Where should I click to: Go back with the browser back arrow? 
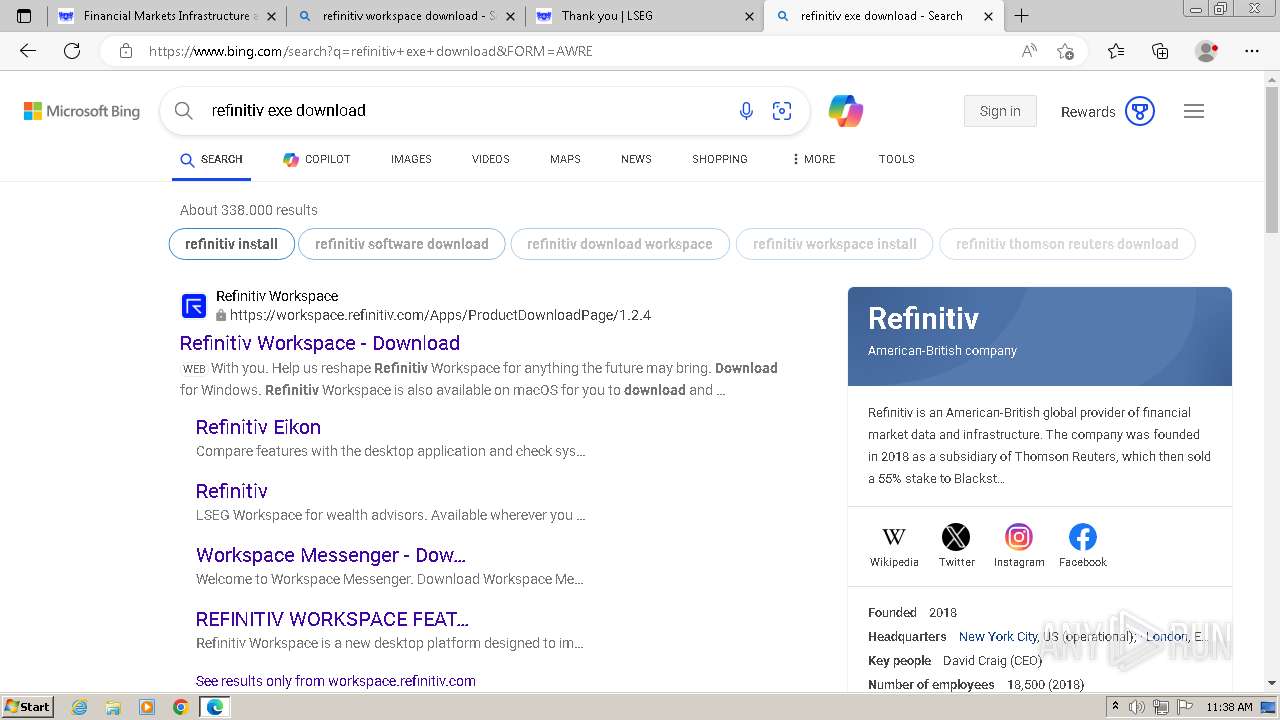(x=28, y=51)
